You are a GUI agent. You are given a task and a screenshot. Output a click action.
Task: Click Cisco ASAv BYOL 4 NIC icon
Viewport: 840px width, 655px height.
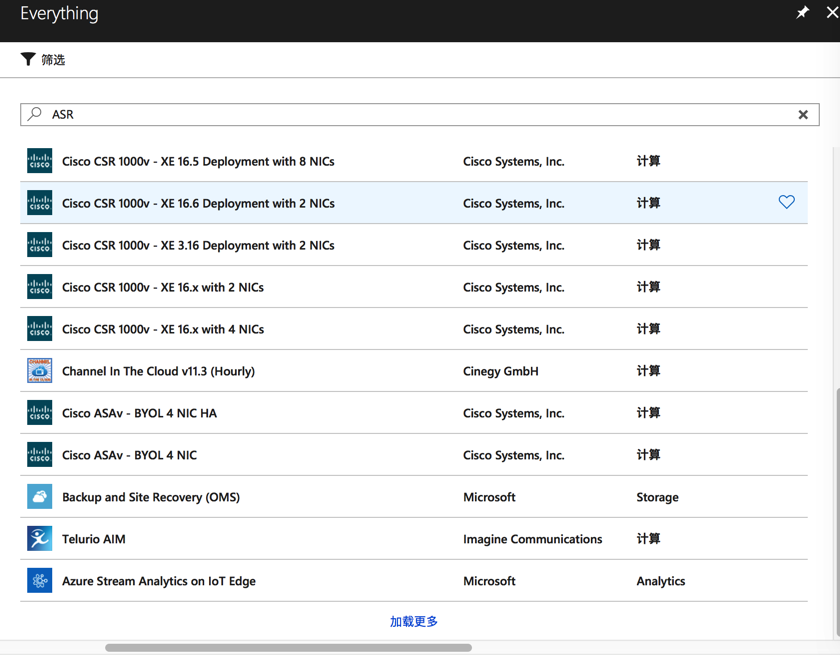pyautogui.click(x=40, y=455)
